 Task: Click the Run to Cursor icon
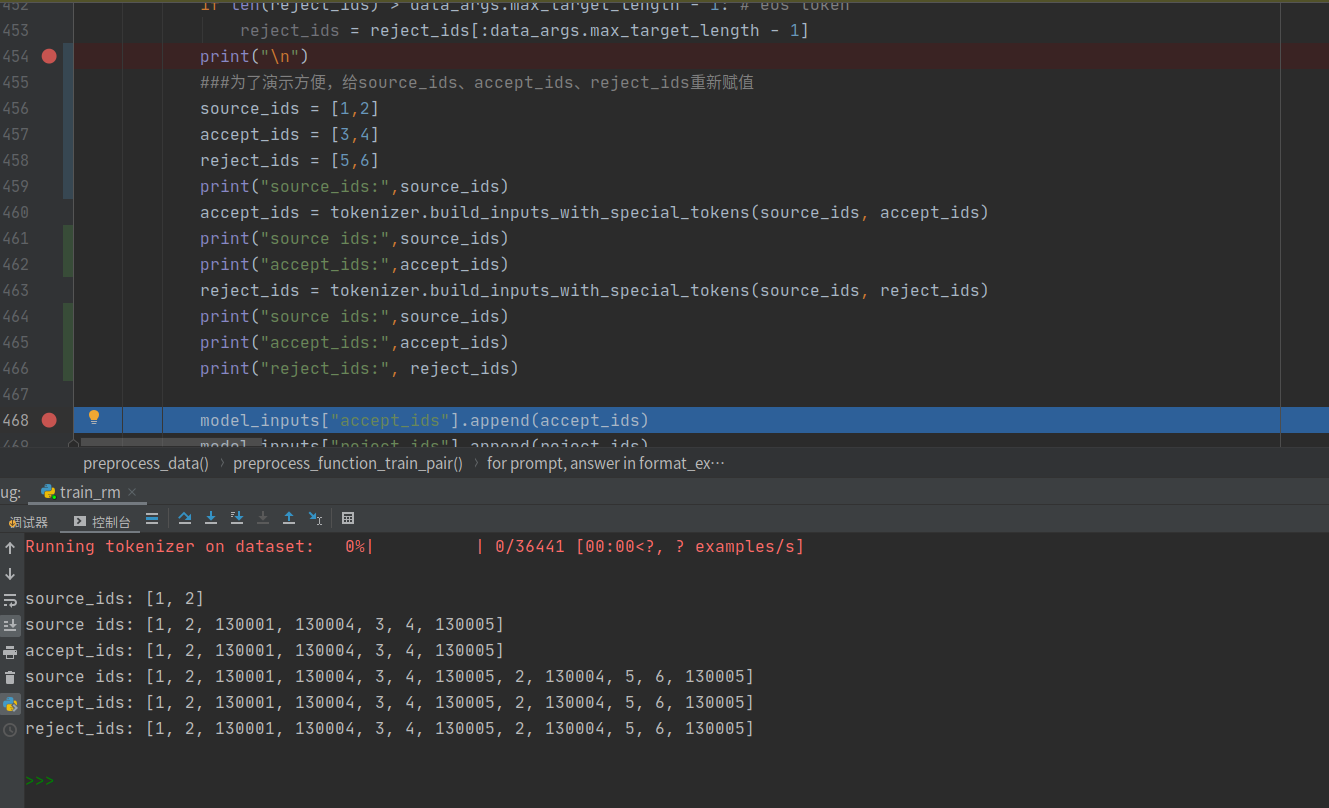[315, 517]
